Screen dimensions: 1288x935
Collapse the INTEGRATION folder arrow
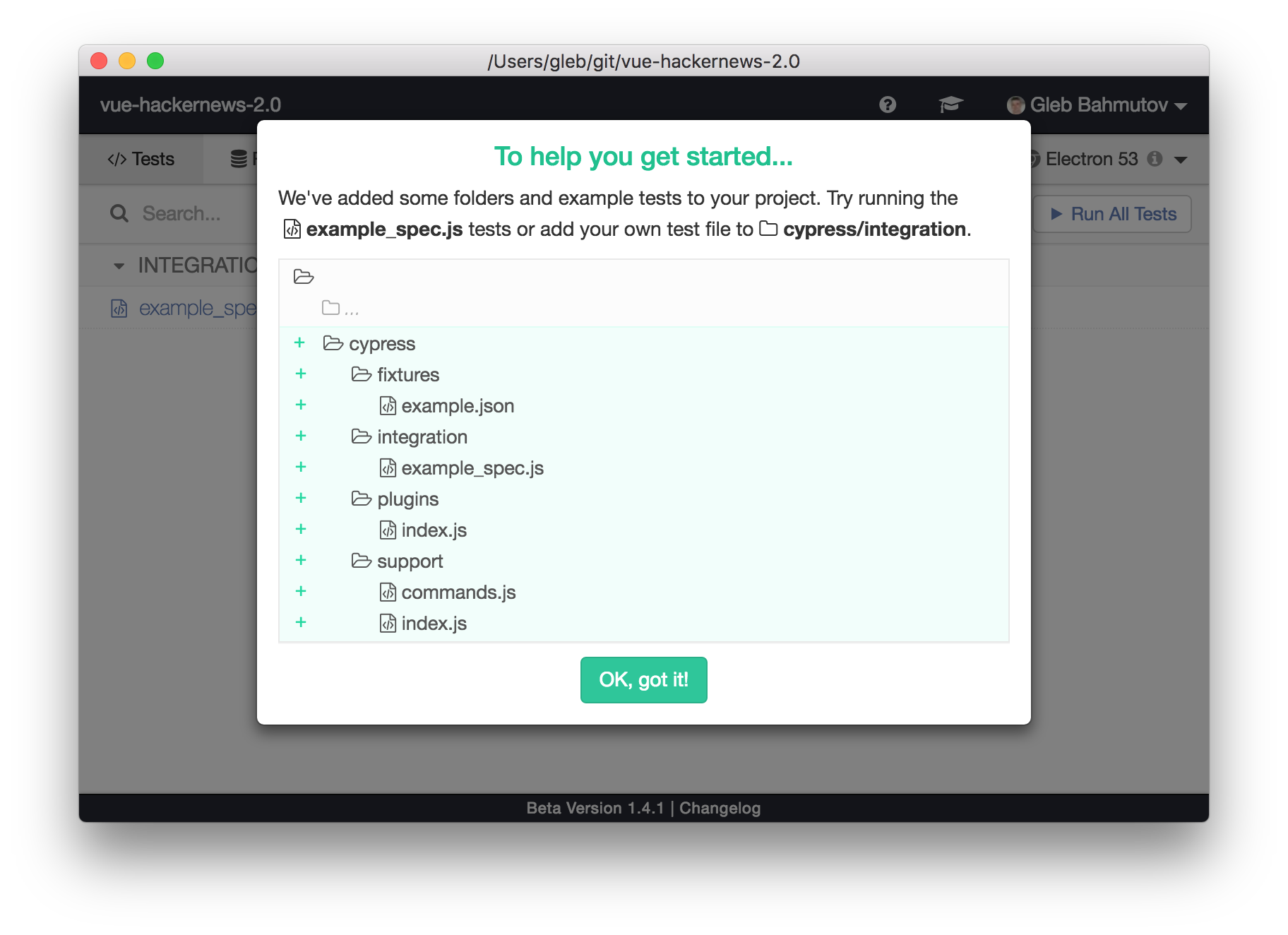pos(119,266)
